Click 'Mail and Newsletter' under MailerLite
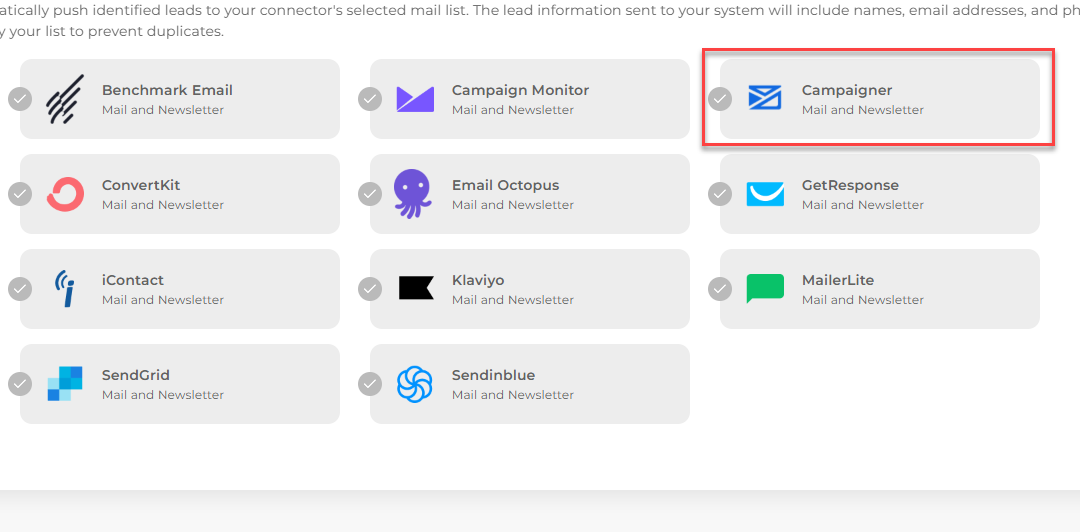Viewport: 1080px width, 532px height. coord(862,300)
